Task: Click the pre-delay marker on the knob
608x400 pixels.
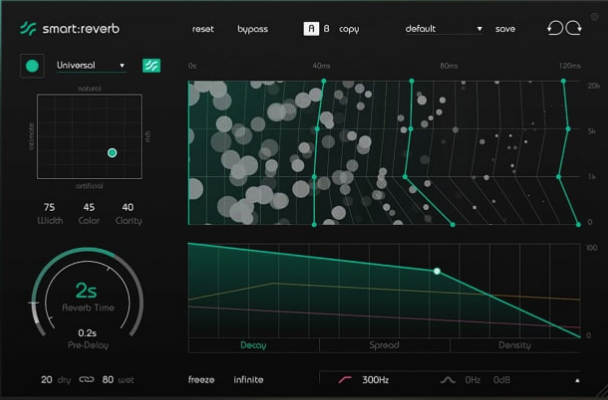Action: 34,303
